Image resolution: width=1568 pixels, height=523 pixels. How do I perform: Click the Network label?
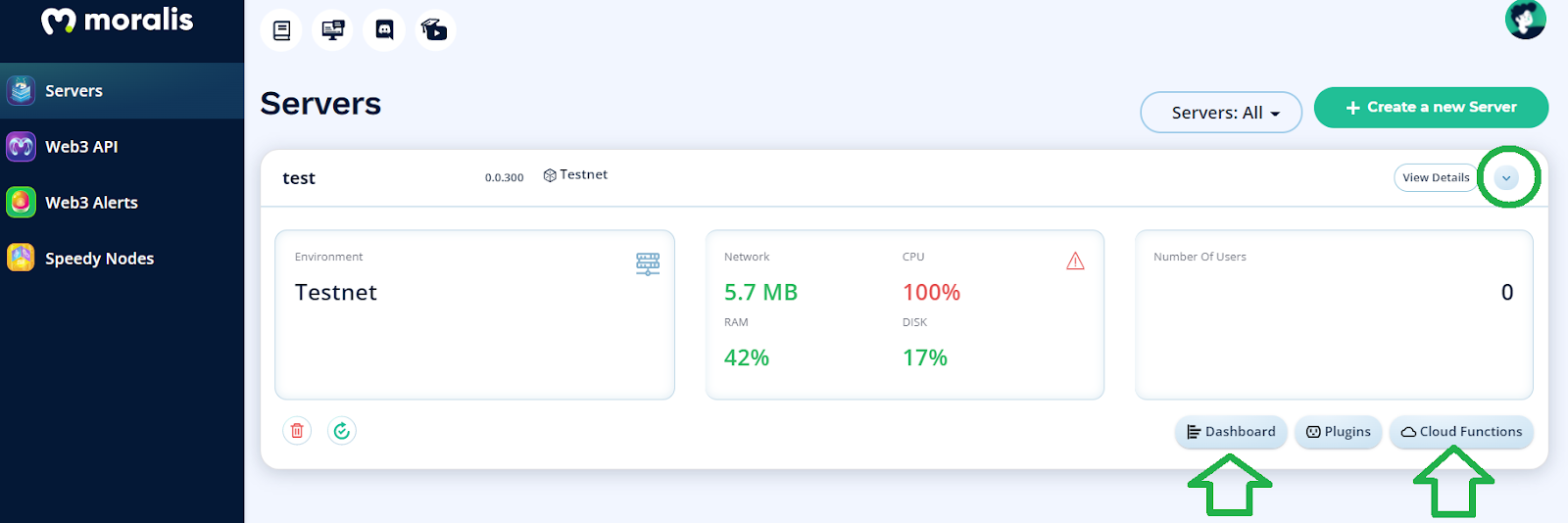tap(747, 257)
